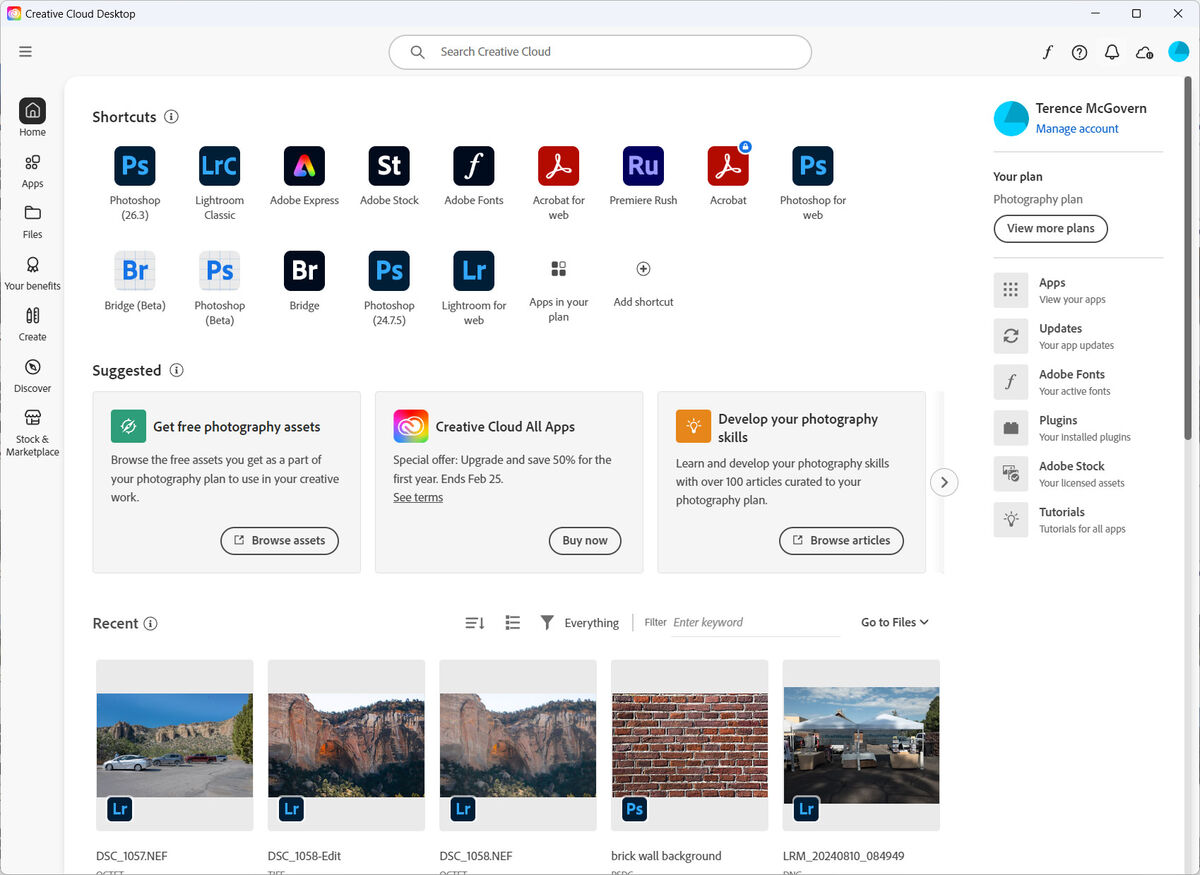This screenshot has height=875, width=1200.
Task: Expand the hamburger menu
Action: tap(25, 51)
